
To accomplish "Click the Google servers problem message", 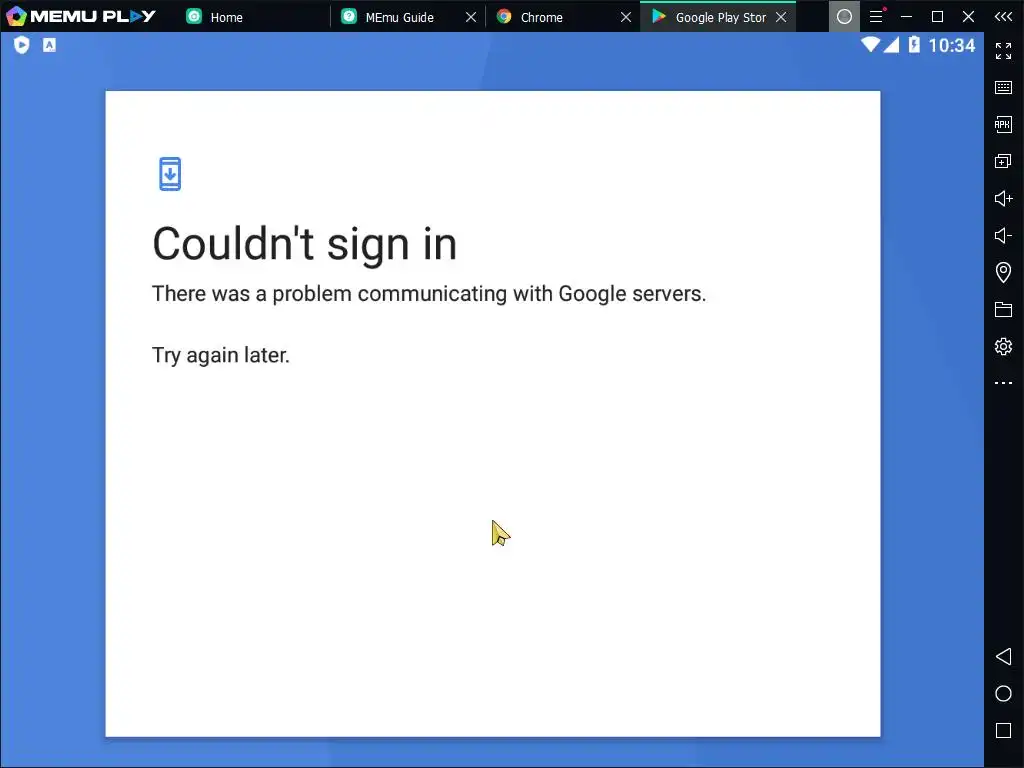I will tap(428, 294).
